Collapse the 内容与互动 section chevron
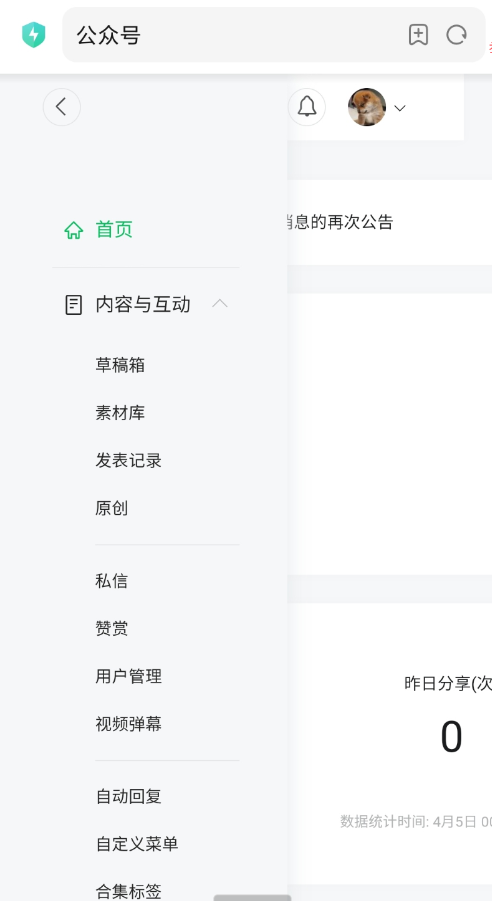This screenshot has height=901, width=492. [220, 303]
